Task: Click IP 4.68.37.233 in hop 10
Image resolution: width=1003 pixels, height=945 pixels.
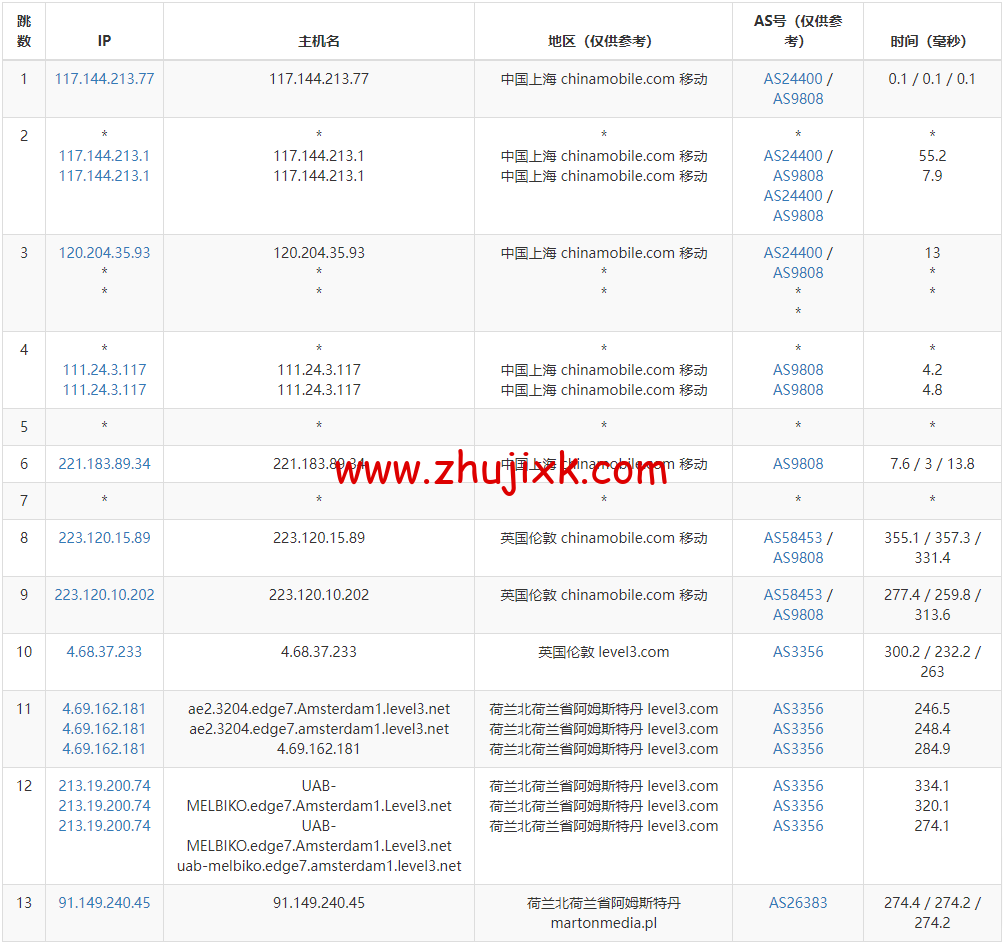Action: (x=104, y=651)
